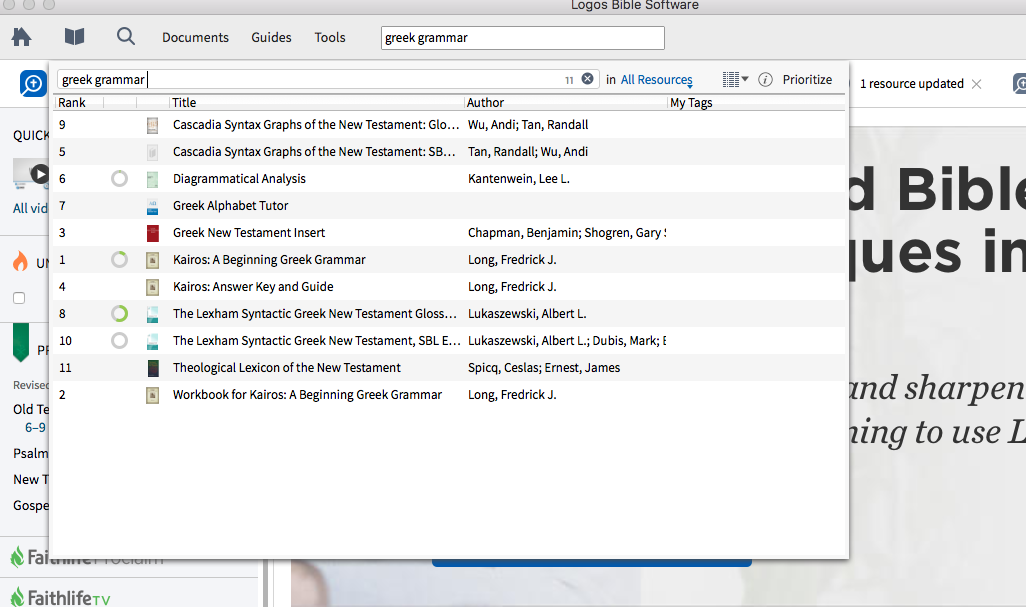The height and width of the screenshot is (607, 1026).
Task: Click Kairos: A Beginning Greek Grammar cover icon
Action: tap(152, 260)
